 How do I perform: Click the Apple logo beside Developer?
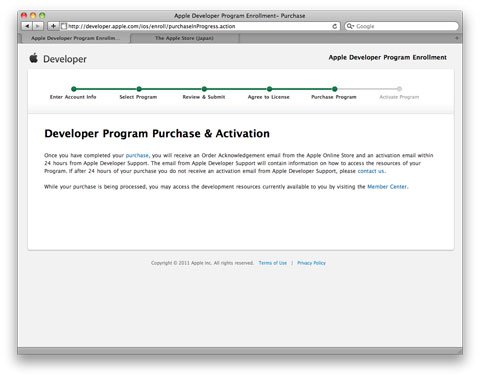pos(34,58)
